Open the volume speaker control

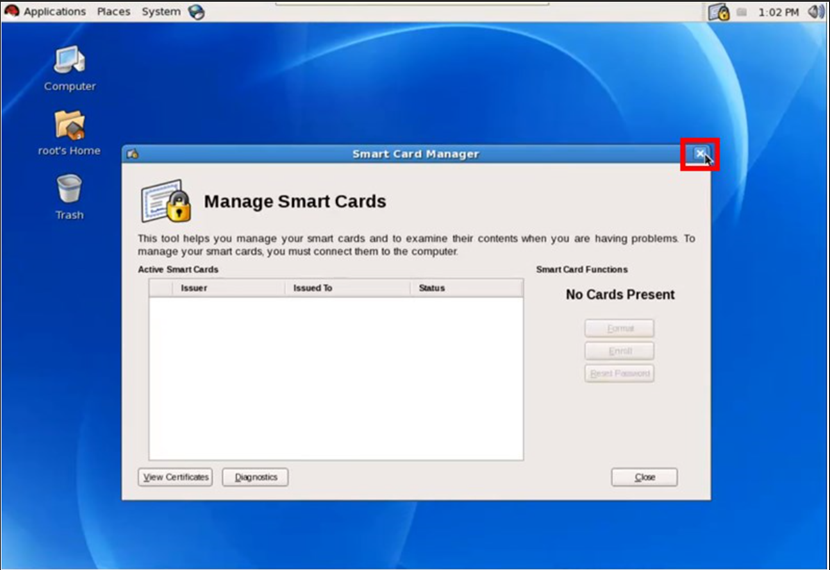pyautogui.click(x=815, y=12)
